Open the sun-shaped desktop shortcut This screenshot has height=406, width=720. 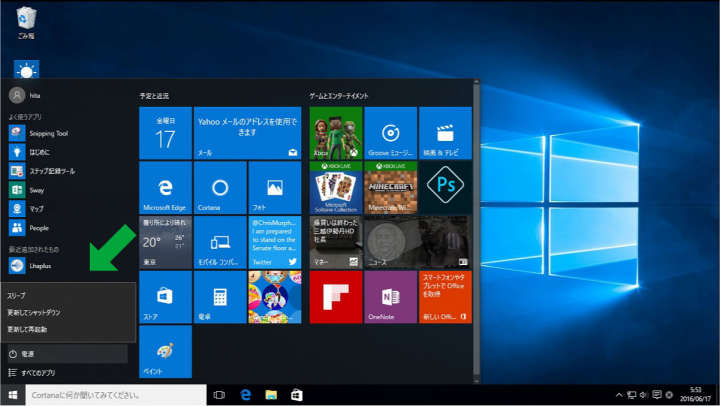[26, 70]
